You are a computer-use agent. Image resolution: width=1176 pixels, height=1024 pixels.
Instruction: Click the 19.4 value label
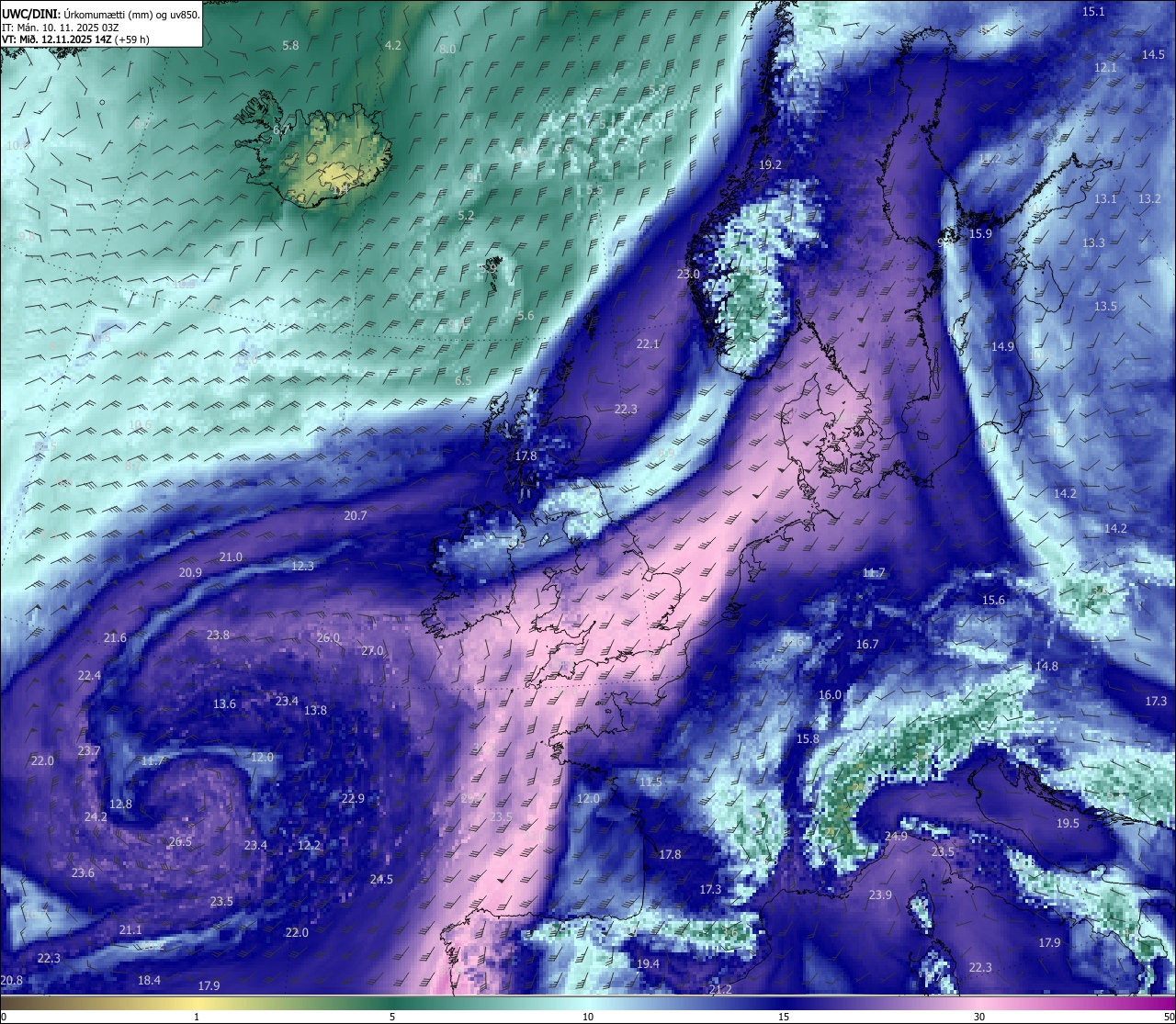648,963
